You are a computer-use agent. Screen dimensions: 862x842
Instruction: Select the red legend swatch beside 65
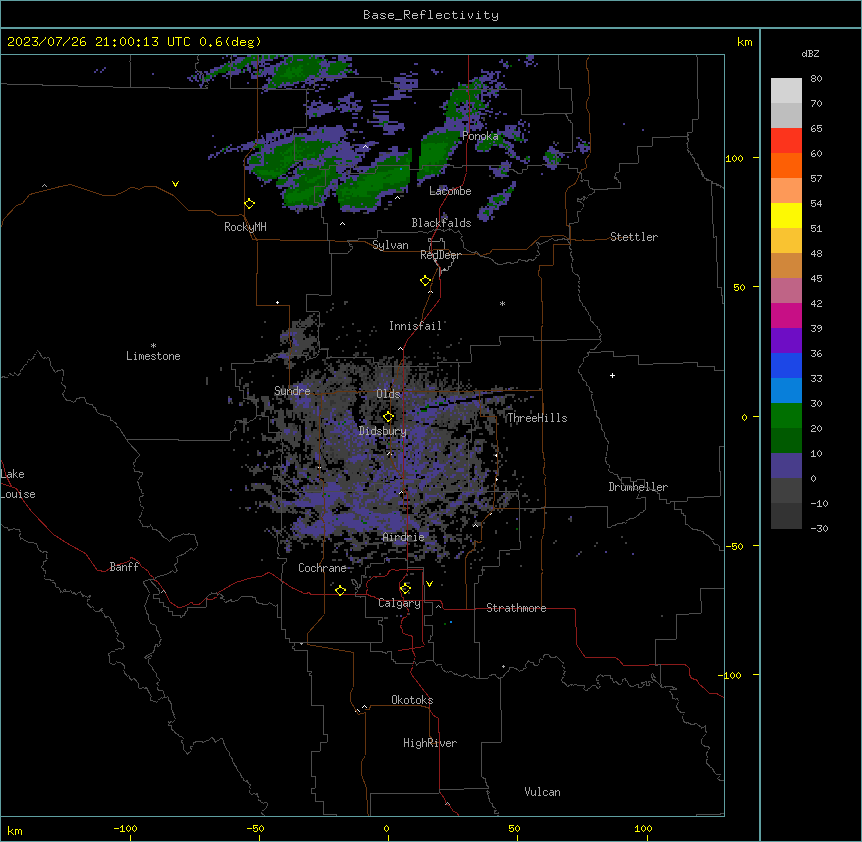click(786, 141)
